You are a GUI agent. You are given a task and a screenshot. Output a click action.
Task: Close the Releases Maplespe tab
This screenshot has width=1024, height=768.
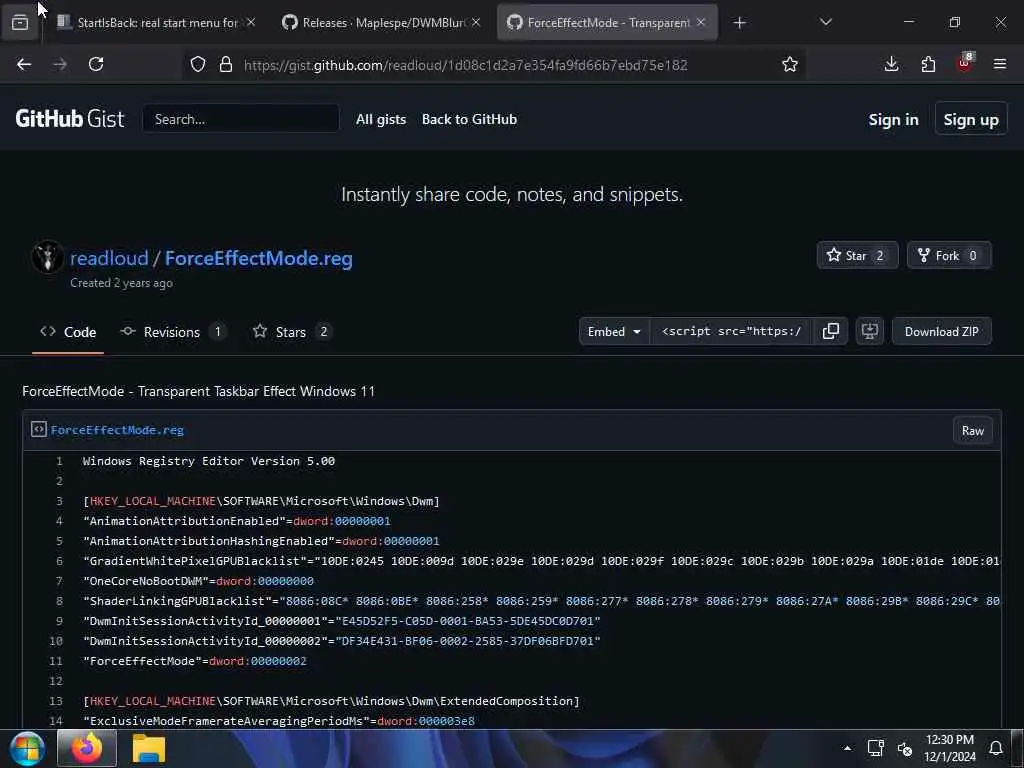pos(476,23)
